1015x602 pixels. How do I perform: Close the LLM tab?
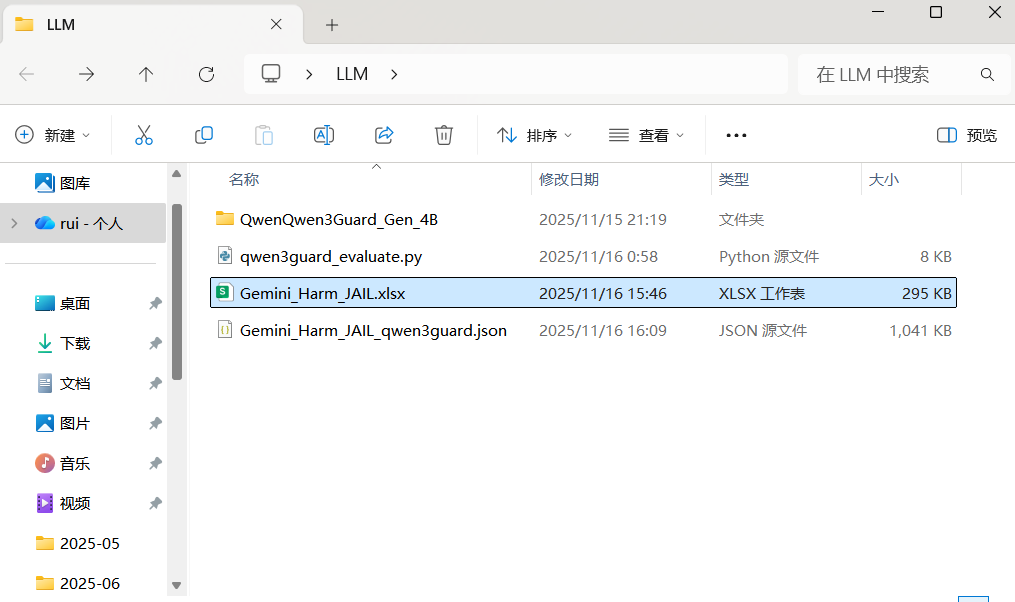click(276, 25)
